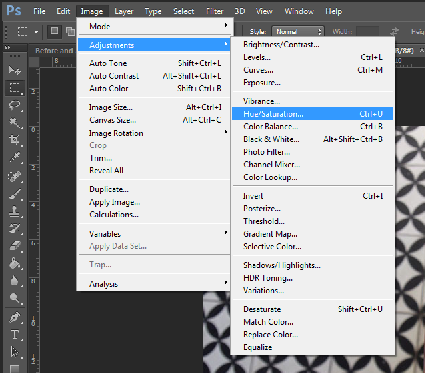Select the Spot Healing Brush tool
Image resolution: width=425 pixels, height=373 pixels.
pyautogui.click(x=14, y=176)
